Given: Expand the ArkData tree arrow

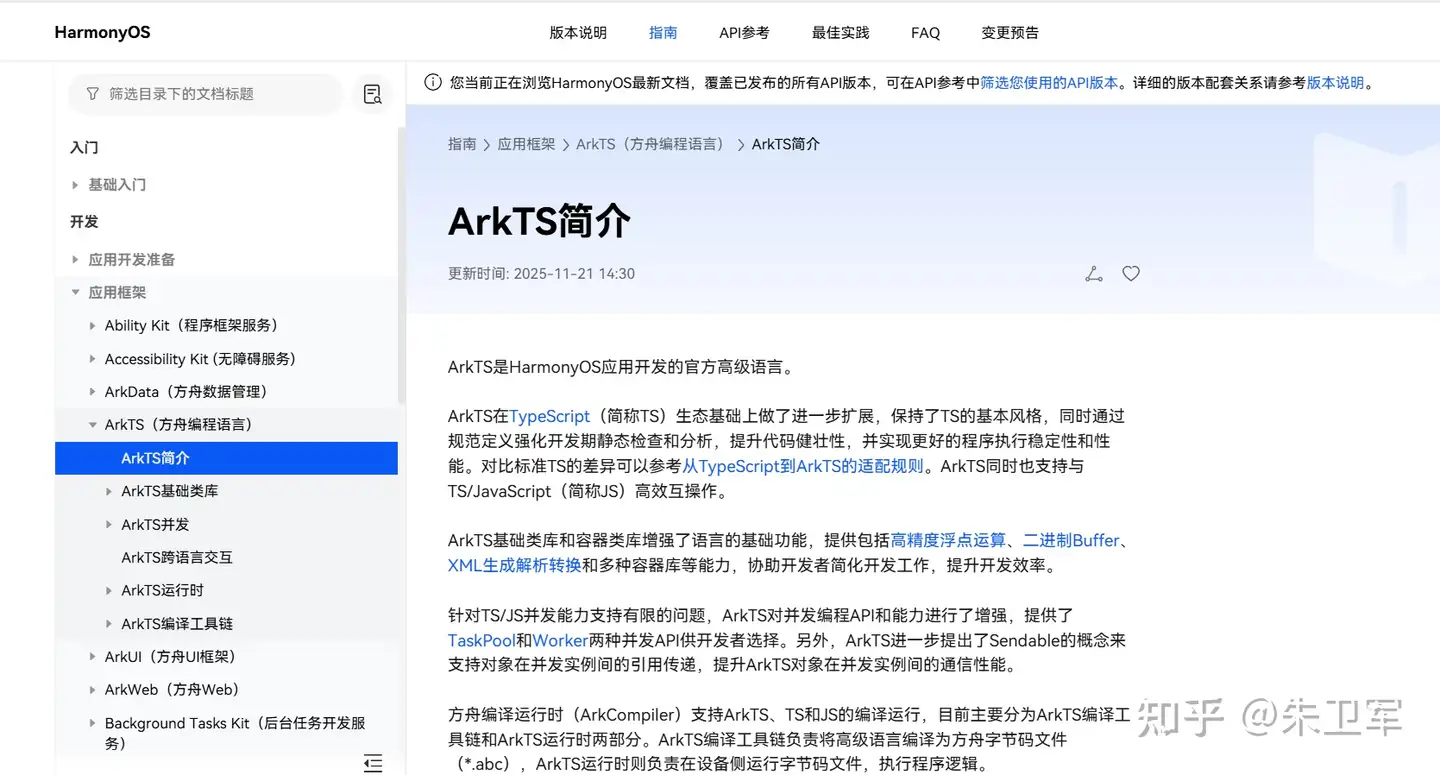Looking at the screenshot, I should coord(92,392).
